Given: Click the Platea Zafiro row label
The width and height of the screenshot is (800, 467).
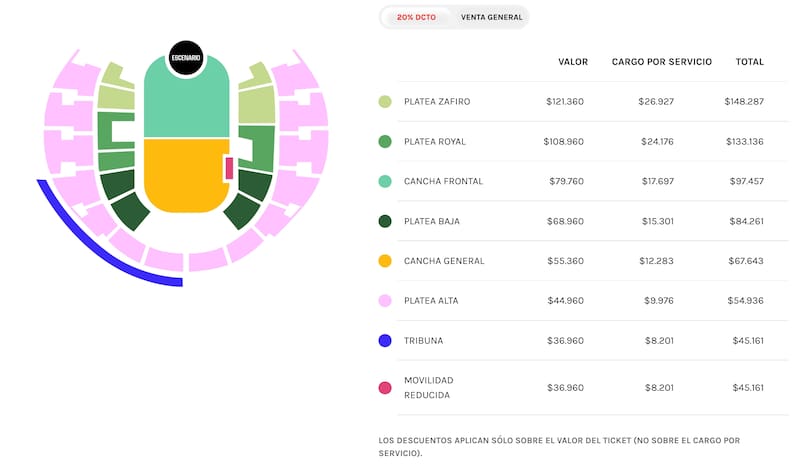Looking at the screenshot, I should (x=437, y=102).
